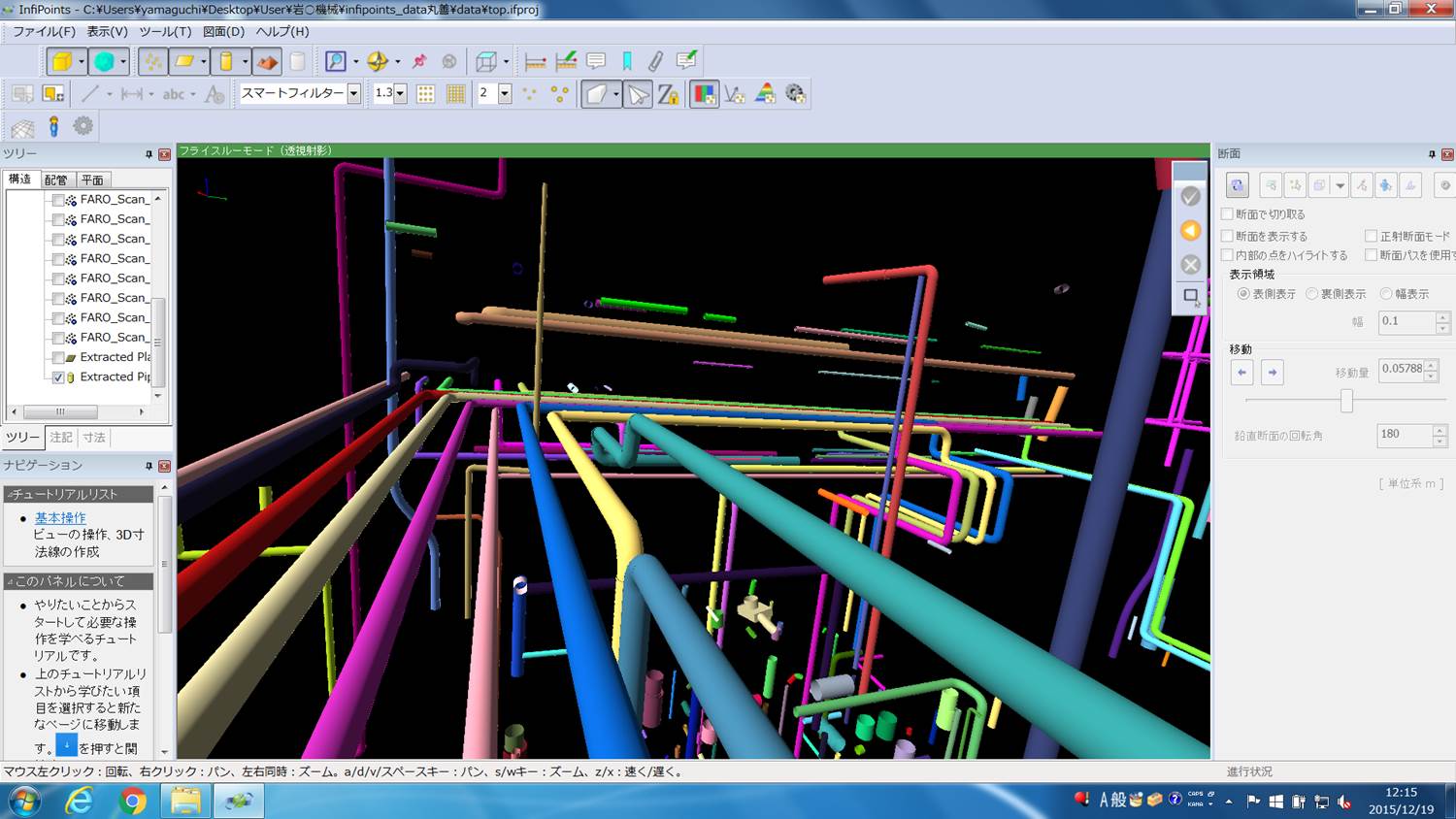This screenshot has width=1456, height=819.
Task: Click the orange back arrow in viewport
Action: [x=1190, y=231]
